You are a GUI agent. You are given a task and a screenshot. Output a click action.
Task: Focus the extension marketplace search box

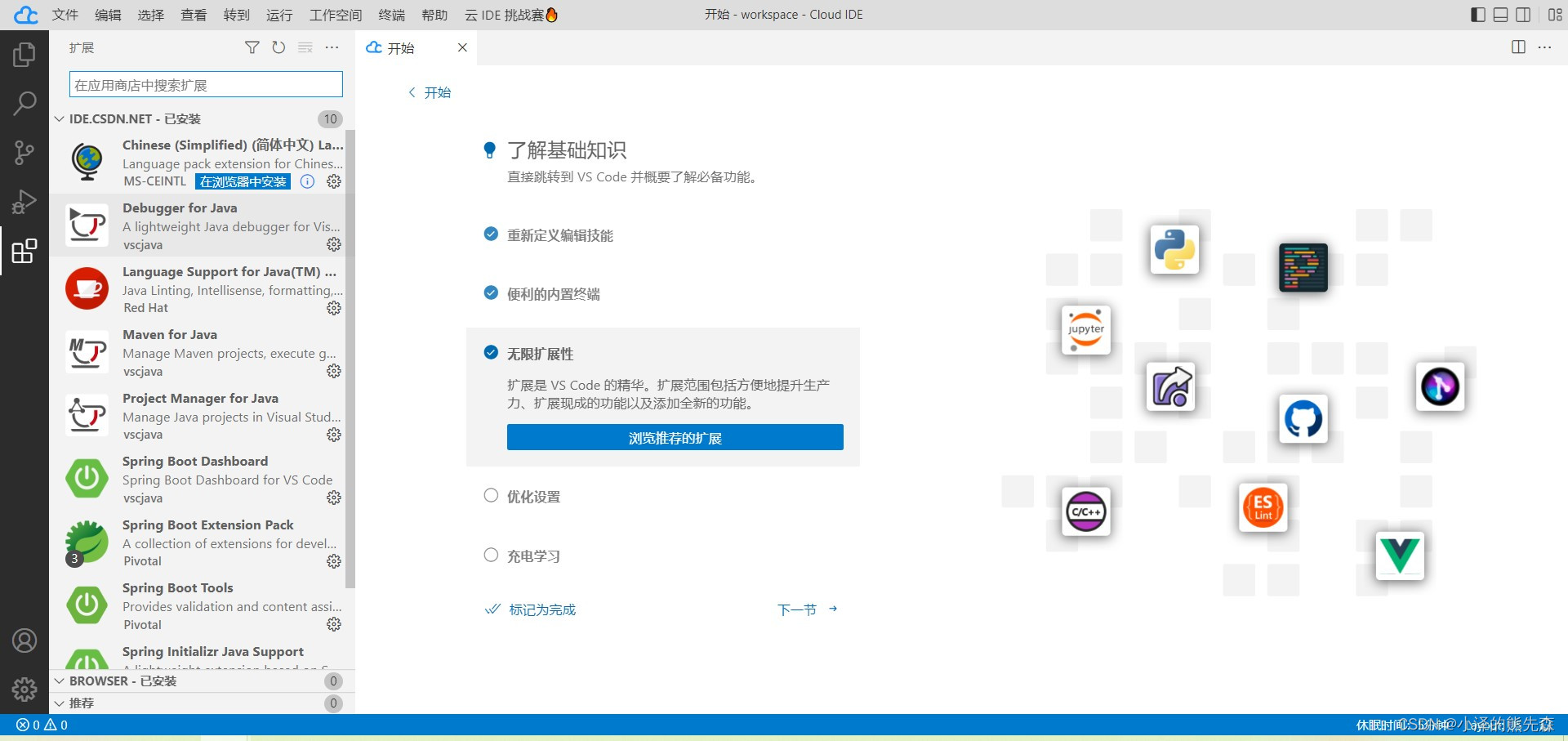pyautogui.click(x=206, y=85)
